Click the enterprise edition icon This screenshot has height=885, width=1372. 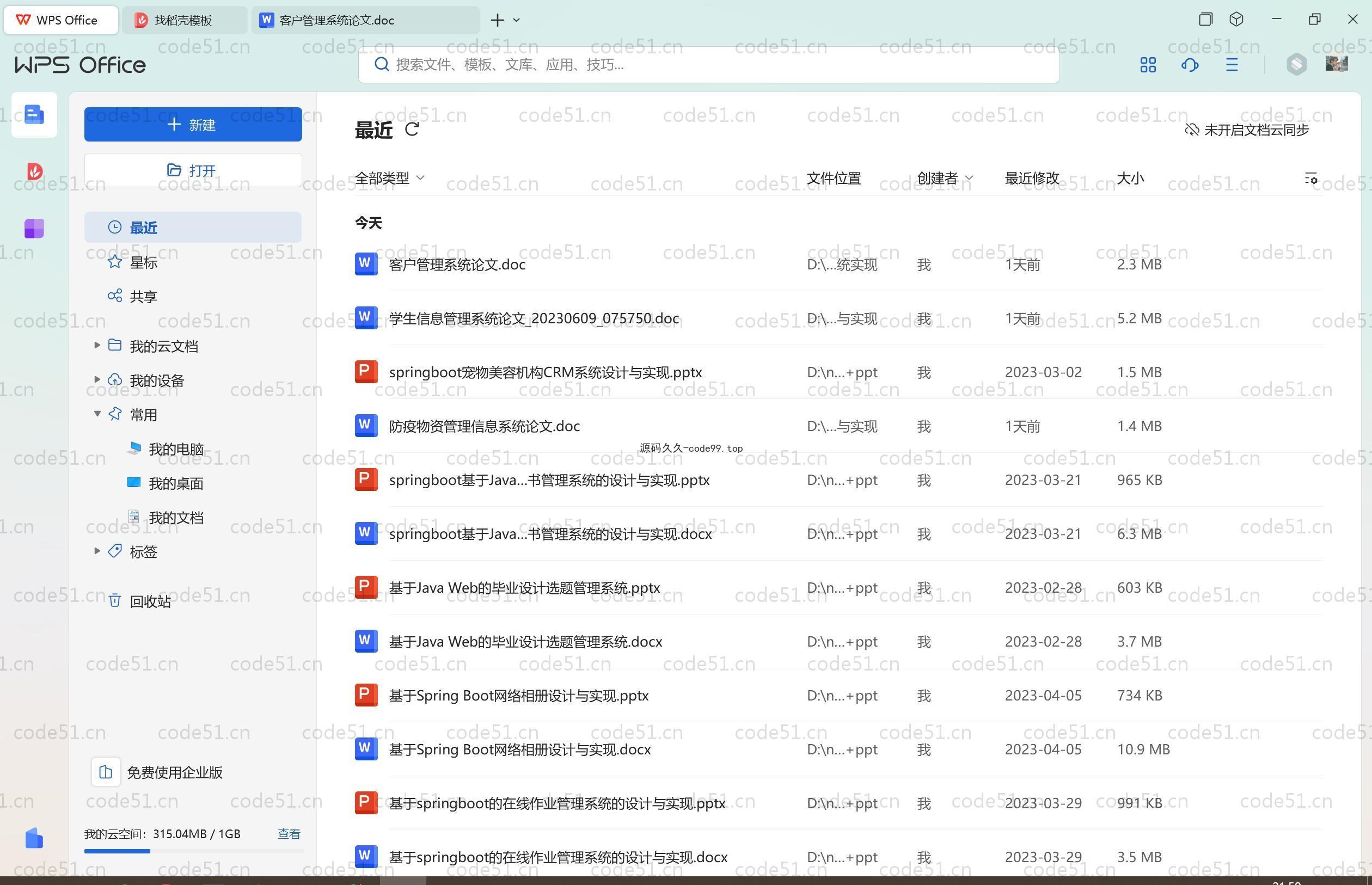(x=106, y=772)
